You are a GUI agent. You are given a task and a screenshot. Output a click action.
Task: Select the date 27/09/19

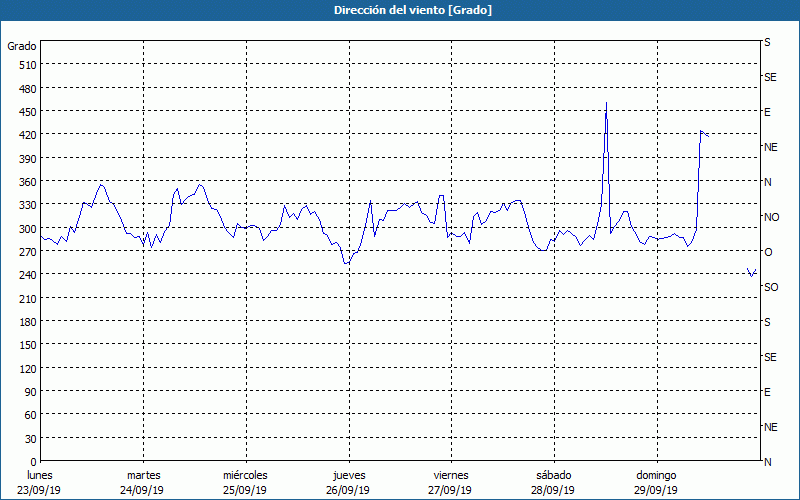click(451, 490)
